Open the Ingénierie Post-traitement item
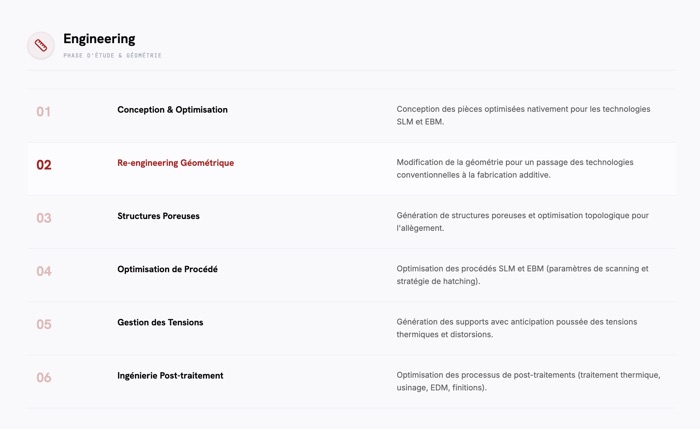The image size is (700, 429). [x=170, y=375]
